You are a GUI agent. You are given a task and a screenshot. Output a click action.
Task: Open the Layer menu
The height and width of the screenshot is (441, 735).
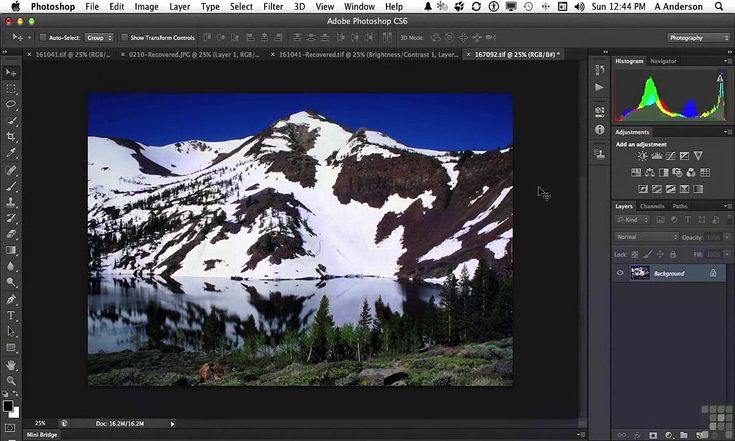click(x=180, y=7)
